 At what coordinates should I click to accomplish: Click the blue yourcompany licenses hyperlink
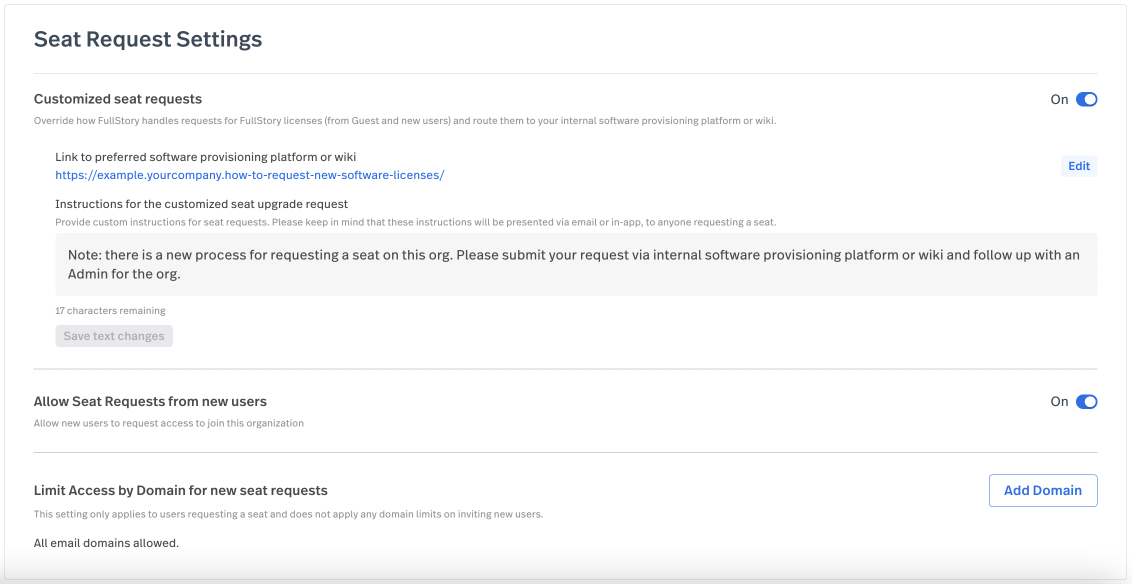coord(249,175)
